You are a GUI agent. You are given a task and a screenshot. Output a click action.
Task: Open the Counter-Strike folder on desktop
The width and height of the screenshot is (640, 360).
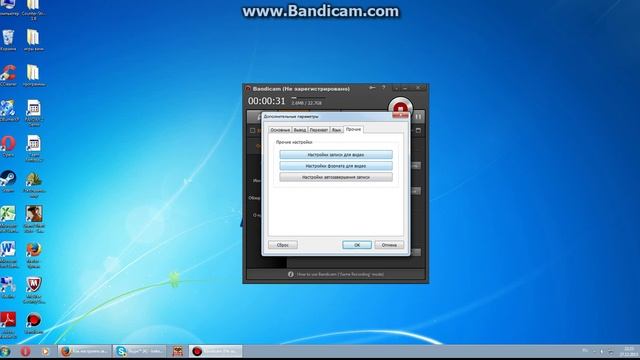pyautogui.click(x=33, y=9)
